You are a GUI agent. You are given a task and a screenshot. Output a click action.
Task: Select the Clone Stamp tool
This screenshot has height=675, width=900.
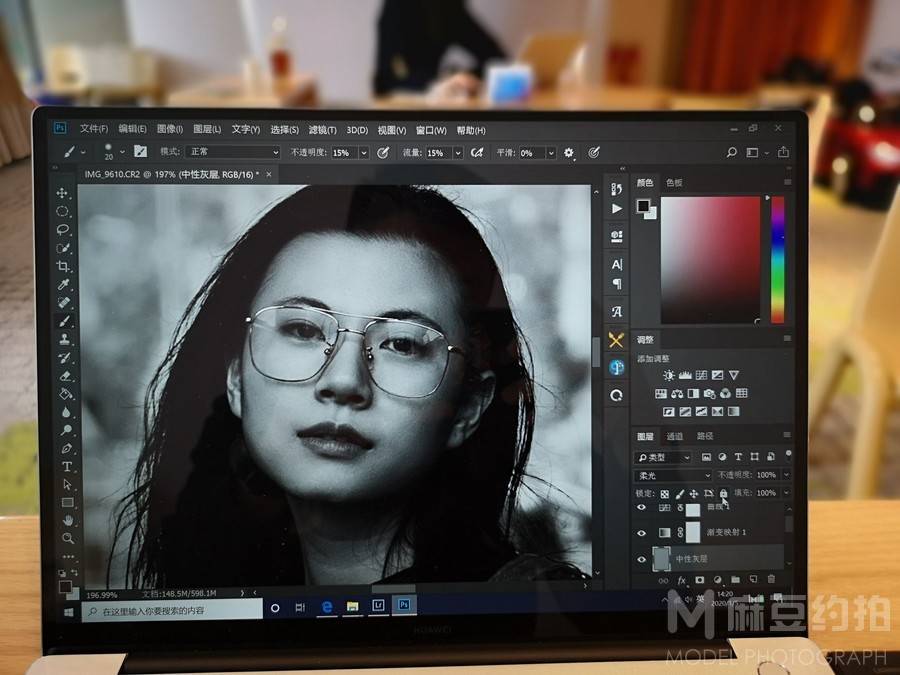(65, 339)
